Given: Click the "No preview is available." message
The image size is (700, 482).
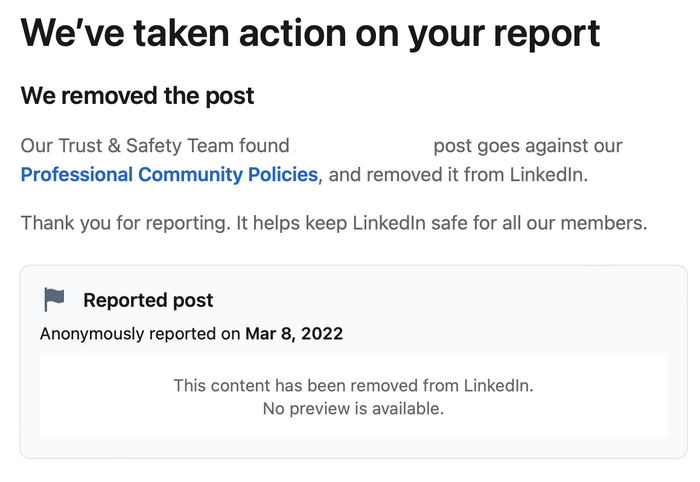Looking at the screenshot, I should (353, 408).
